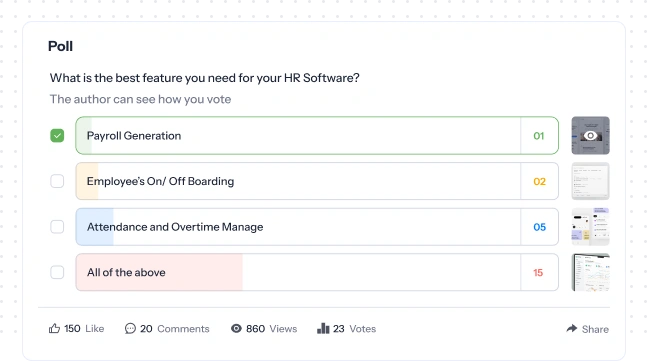
Task: Click 'The author can see how you vote'
Action: click(140, 99)
